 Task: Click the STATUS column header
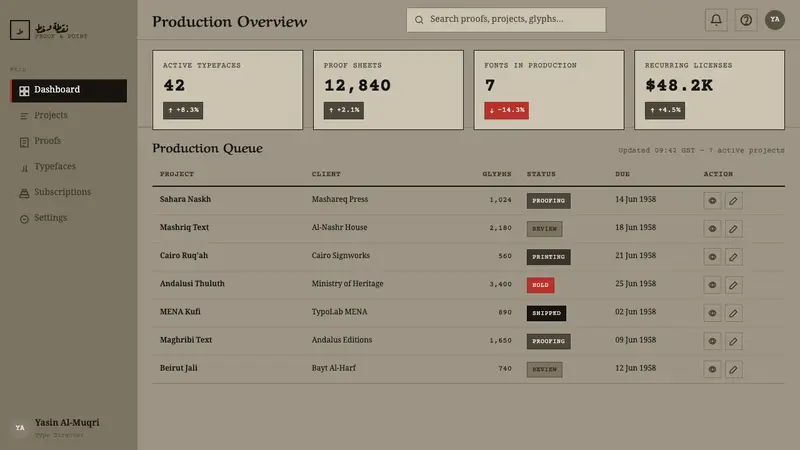click(541, 174)
